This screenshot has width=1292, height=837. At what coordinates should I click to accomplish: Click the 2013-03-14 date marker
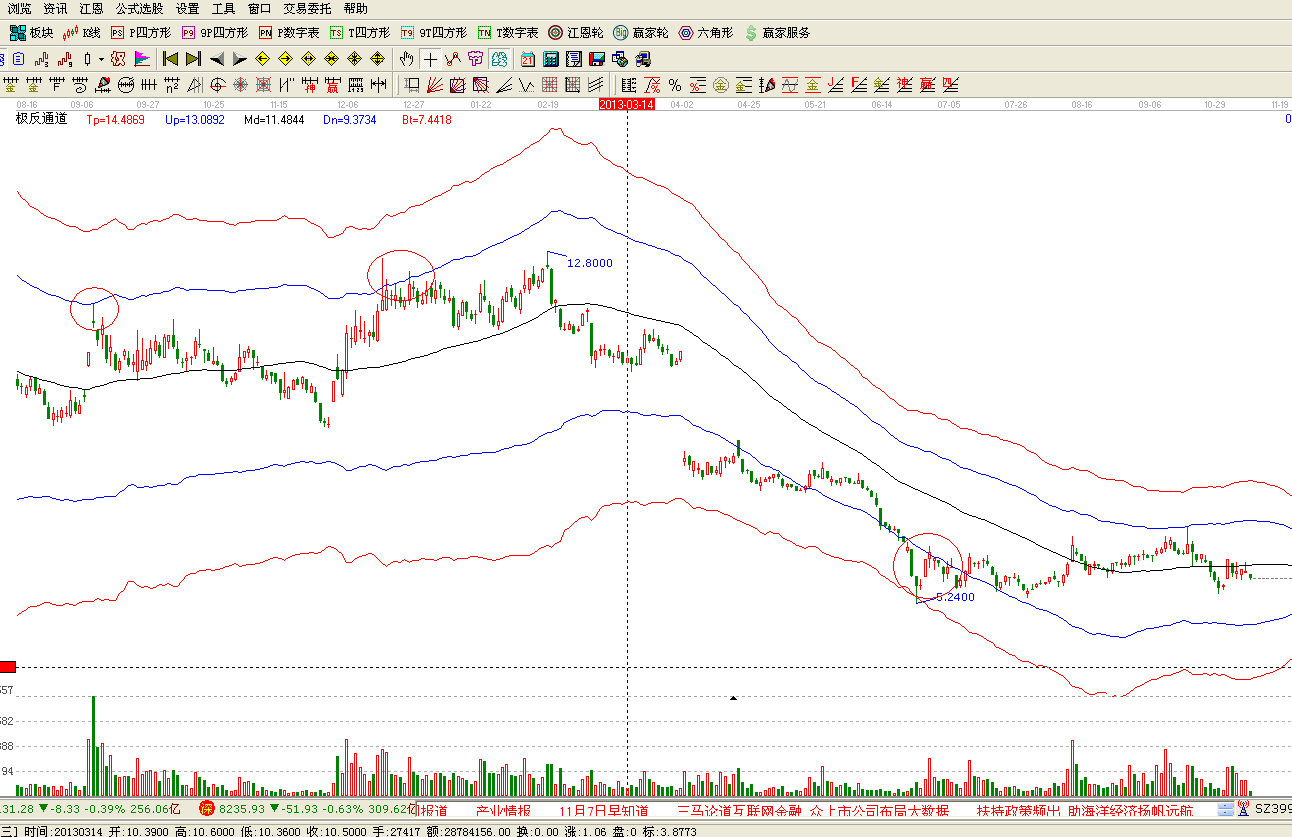(626, 104)
